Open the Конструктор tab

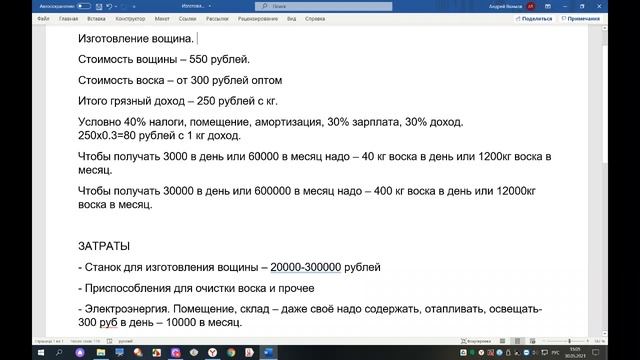[130, 19]
